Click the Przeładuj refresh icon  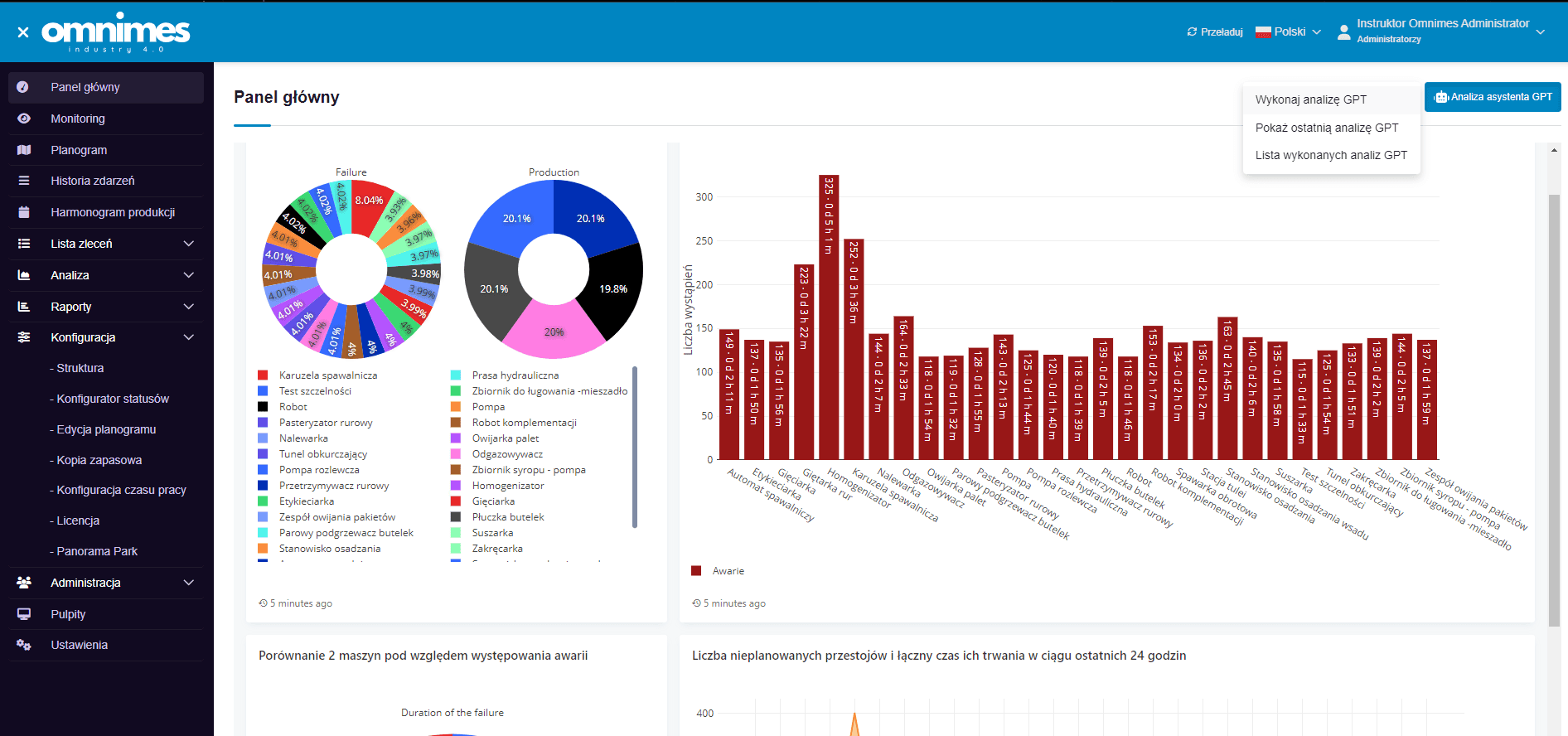(1192, 31)
